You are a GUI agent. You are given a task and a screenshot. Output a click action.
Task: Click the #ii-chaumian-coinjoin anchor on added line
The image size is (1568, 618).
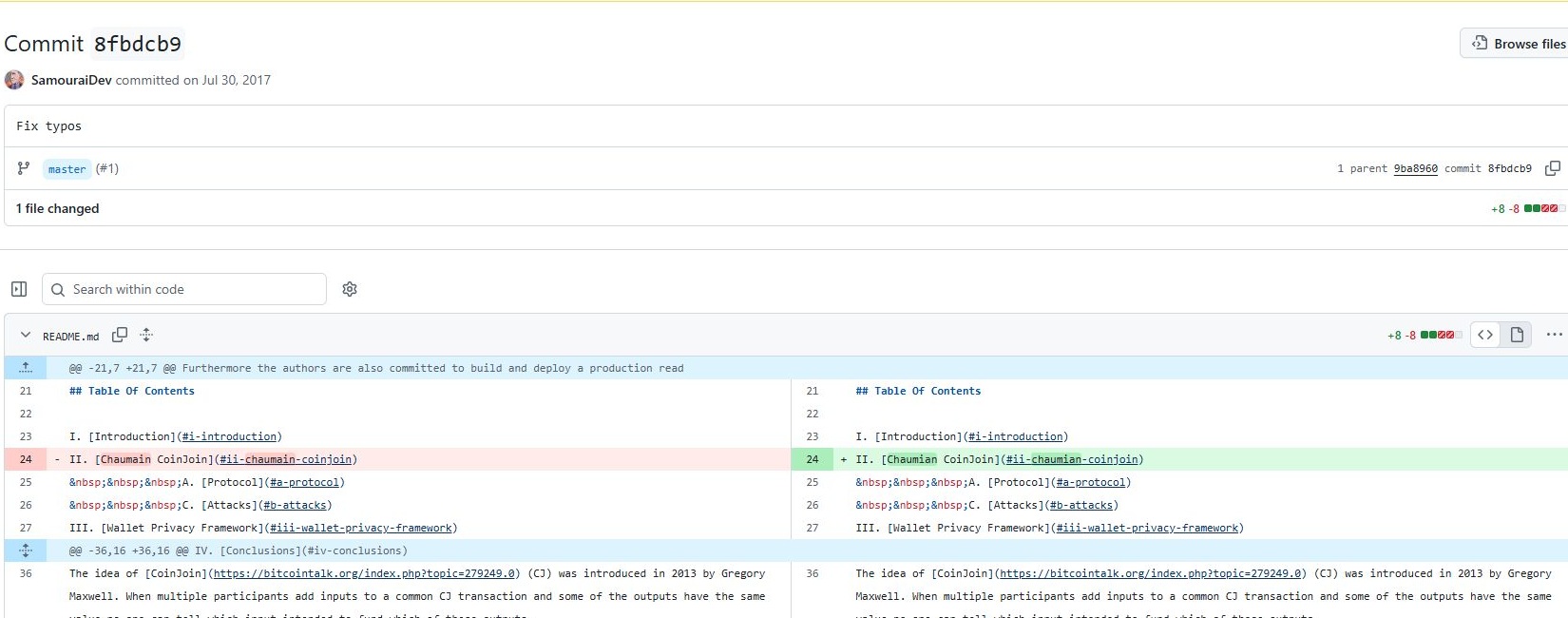(x=1072, y=459)
